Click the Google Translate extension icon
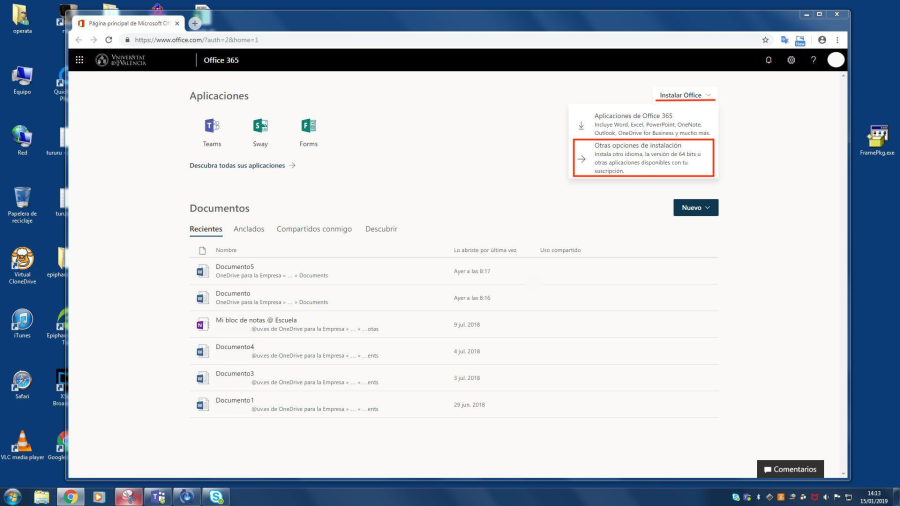 click(x=784, y=40)
